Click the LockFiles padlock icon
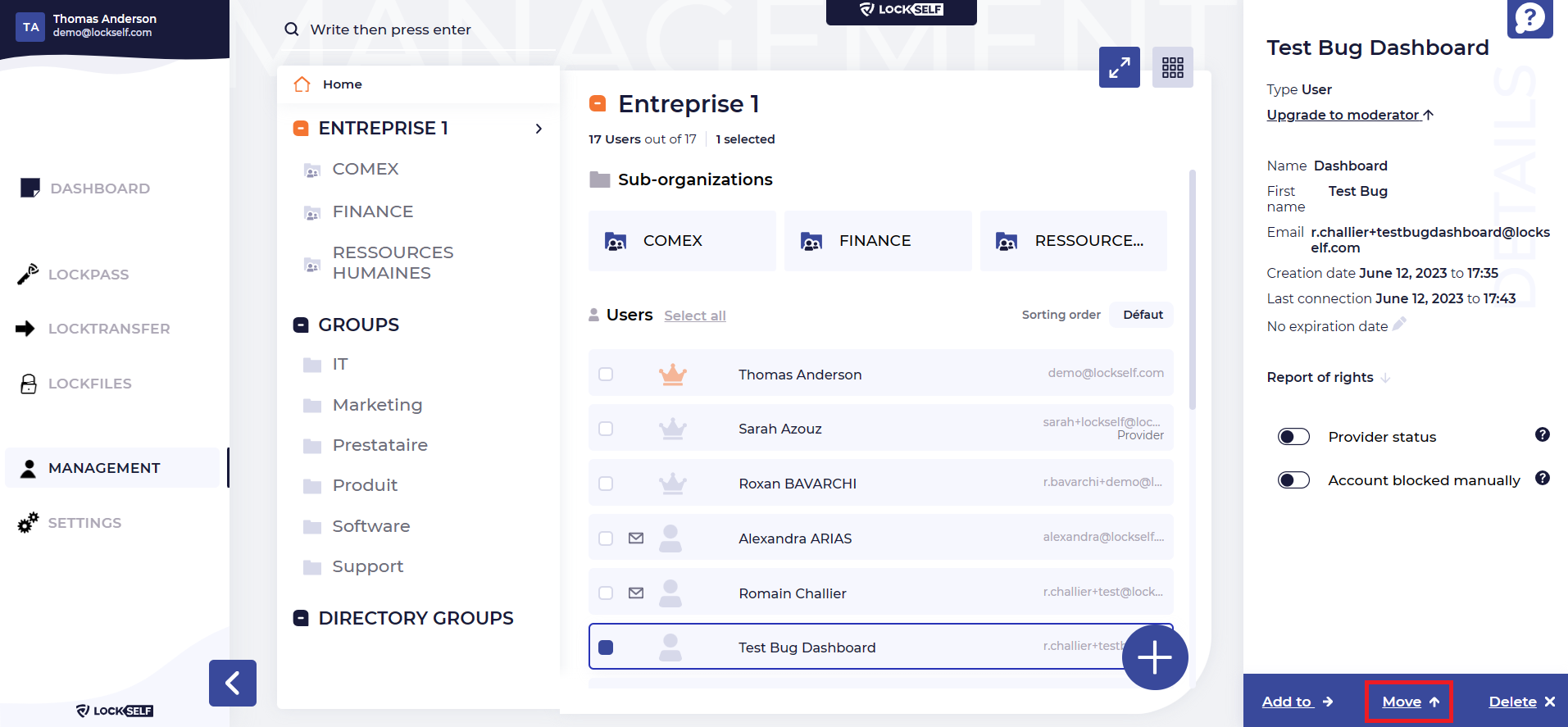Viewport: 1568px width, 727px height. [29, 384]
